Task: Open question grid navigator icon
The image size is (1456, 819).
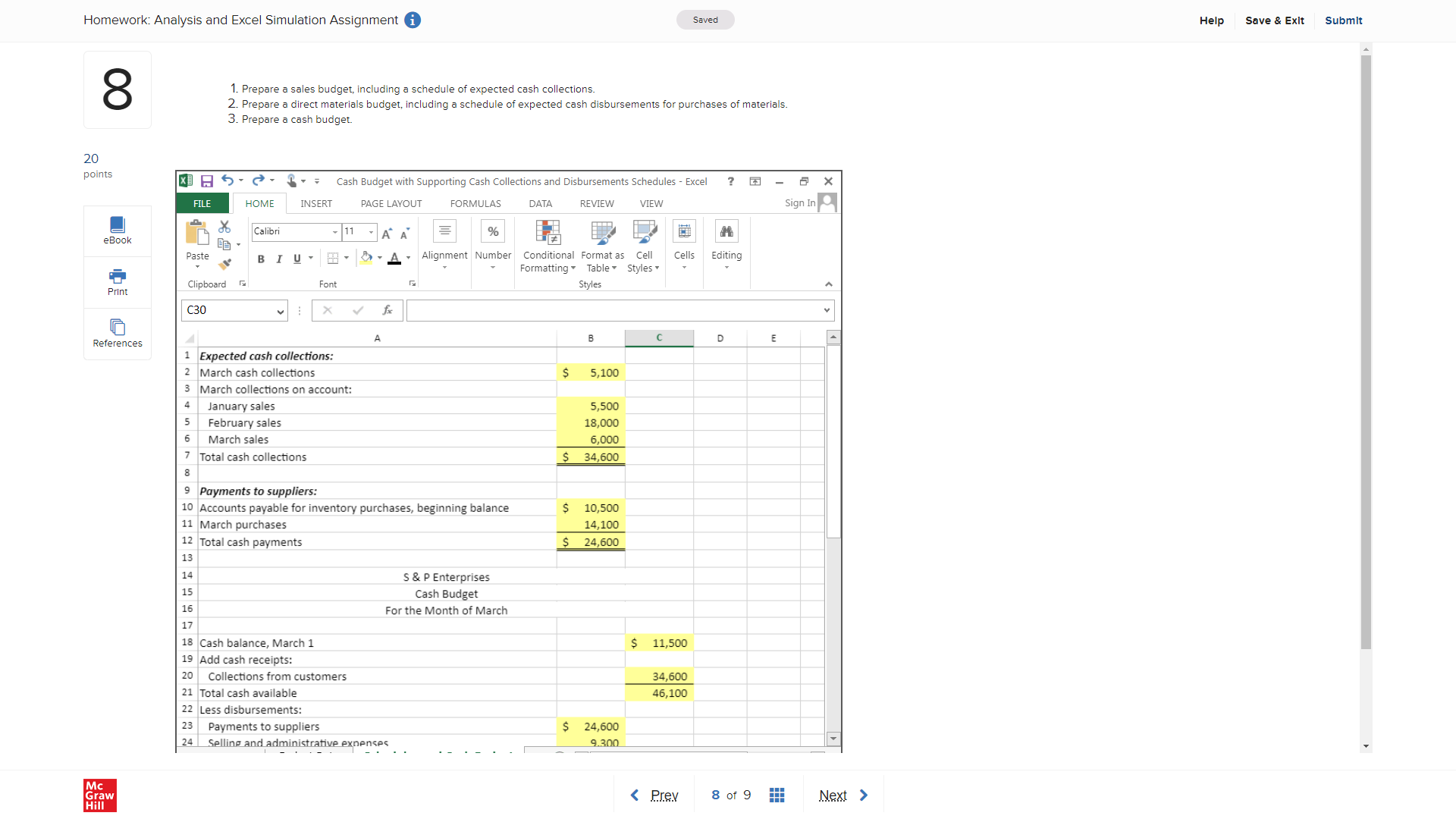Action: [777, 795]
